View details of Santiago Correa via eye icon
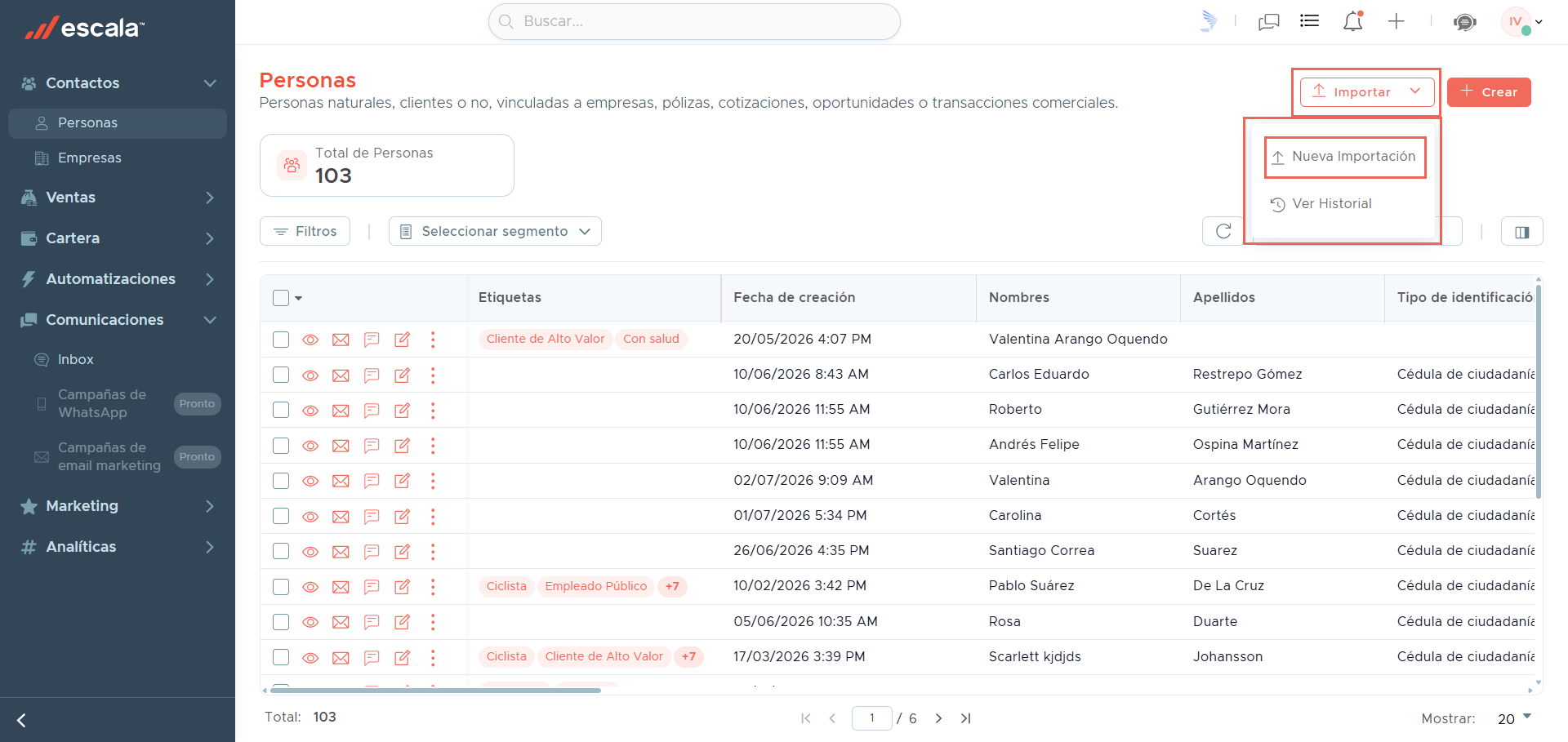This screenshot has height=742, width=1568. (310, 552)
